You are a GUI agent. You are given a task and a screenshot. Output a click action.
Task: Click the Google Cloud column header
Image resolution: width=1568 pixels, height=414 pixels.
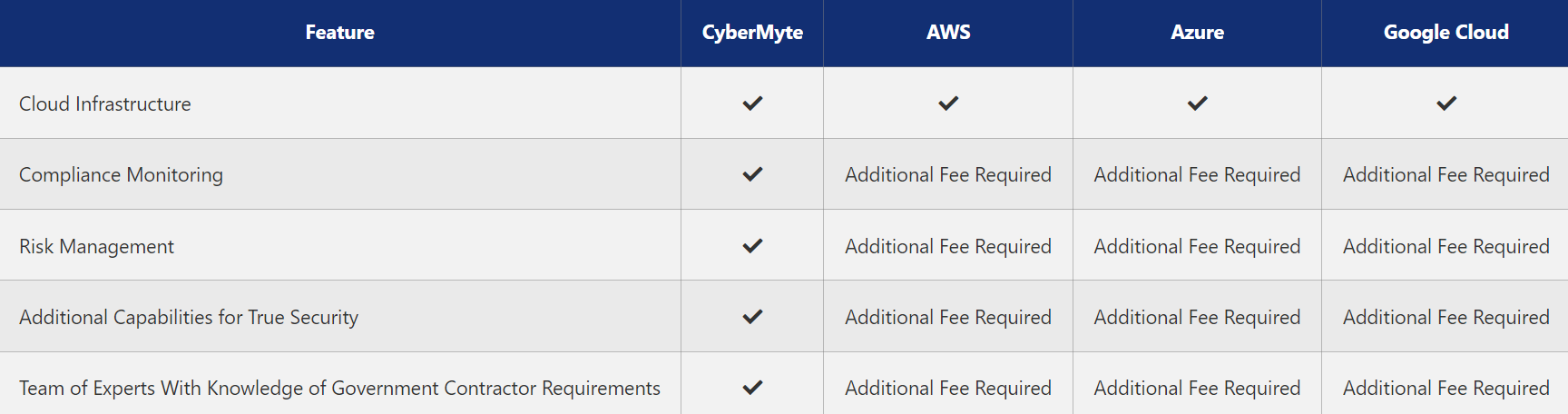tap(1445, 33)
